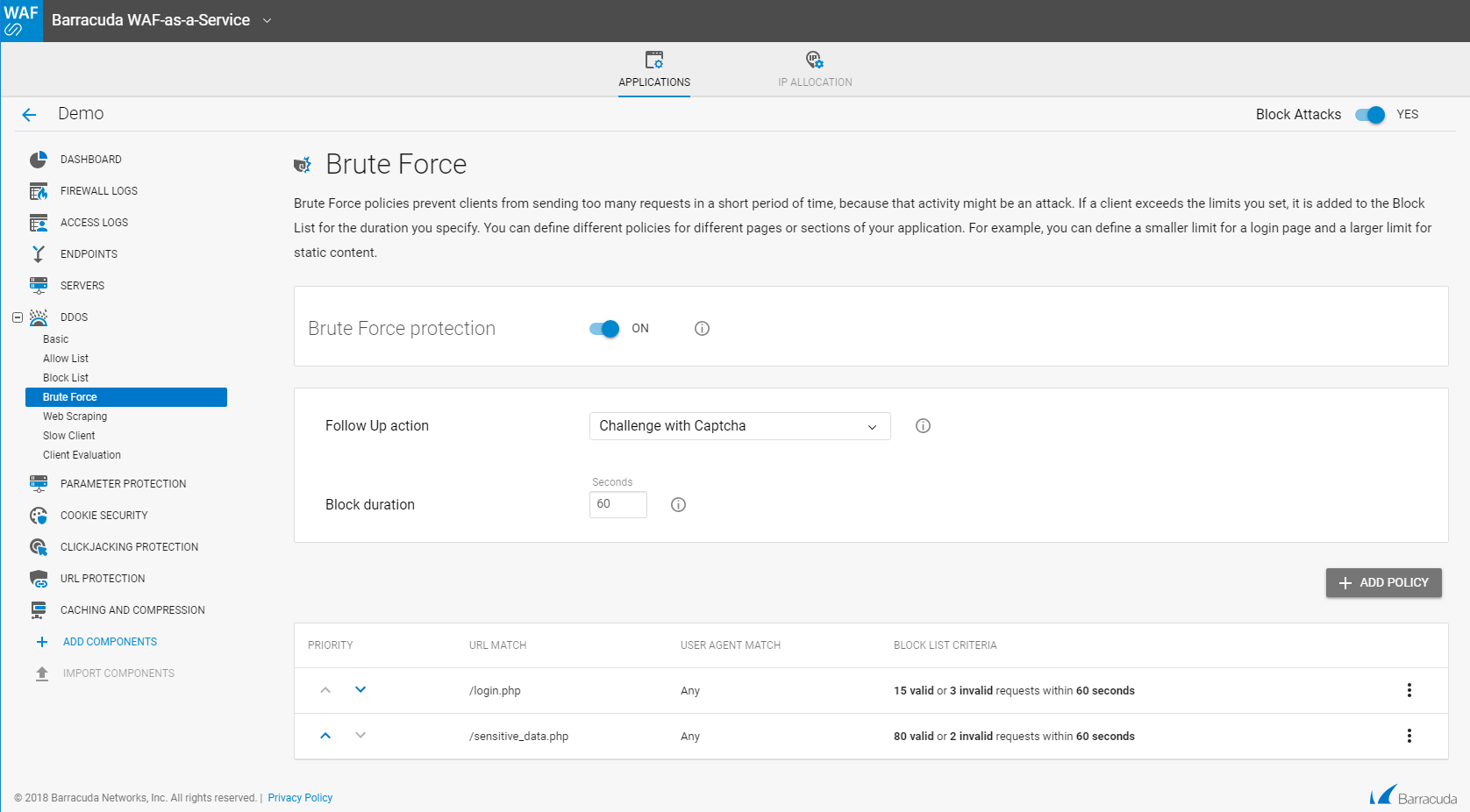Move /login.php policy down in priority

coord(360,690)
